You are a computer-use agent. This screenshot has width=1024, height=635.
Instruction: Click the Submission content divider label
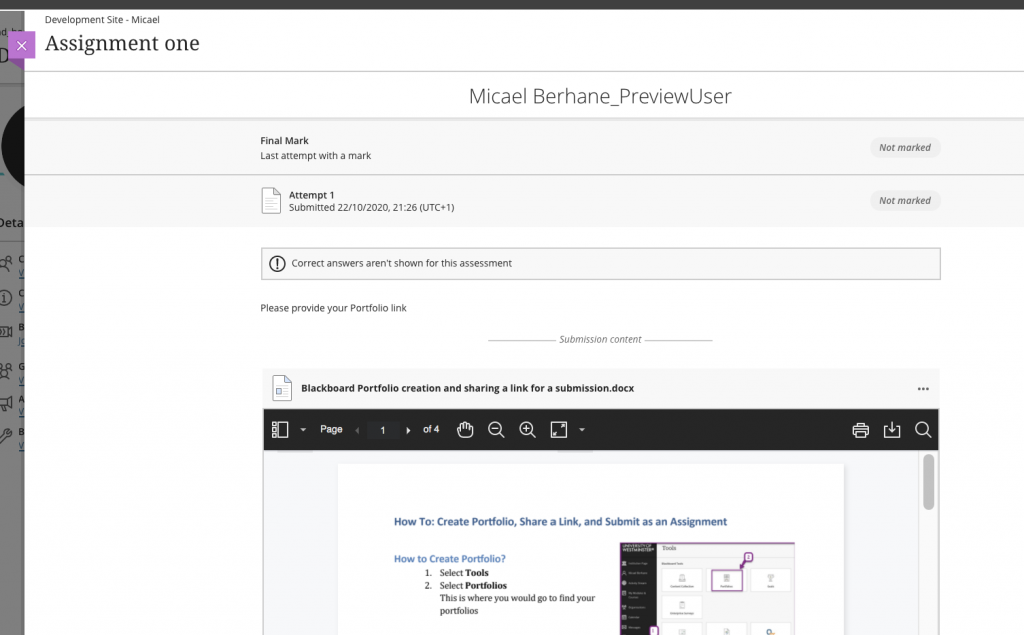tap(600, 340)
